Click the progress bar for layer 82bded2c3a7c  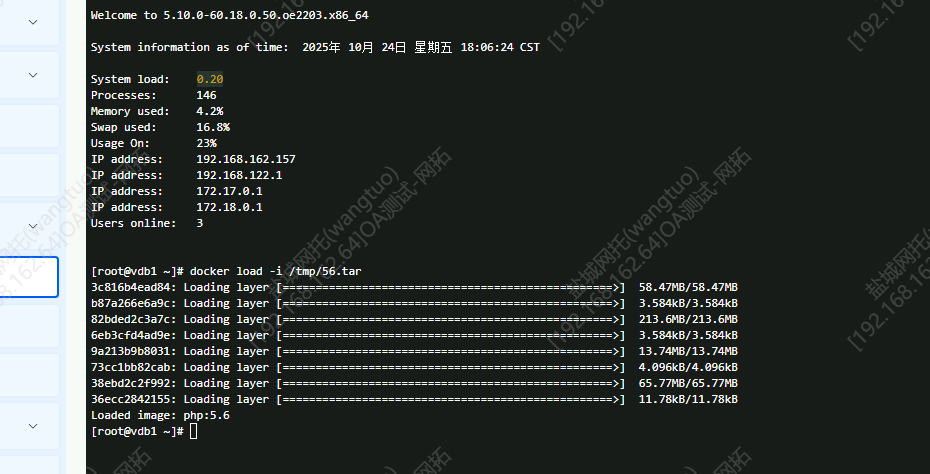tap(450, 319)
